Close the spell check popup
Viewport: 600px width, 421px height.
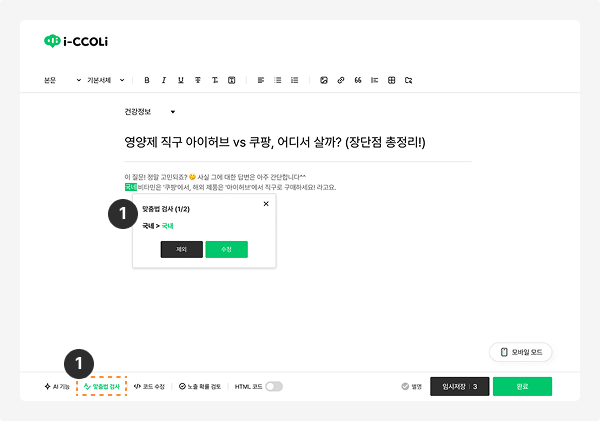[266, 204]
